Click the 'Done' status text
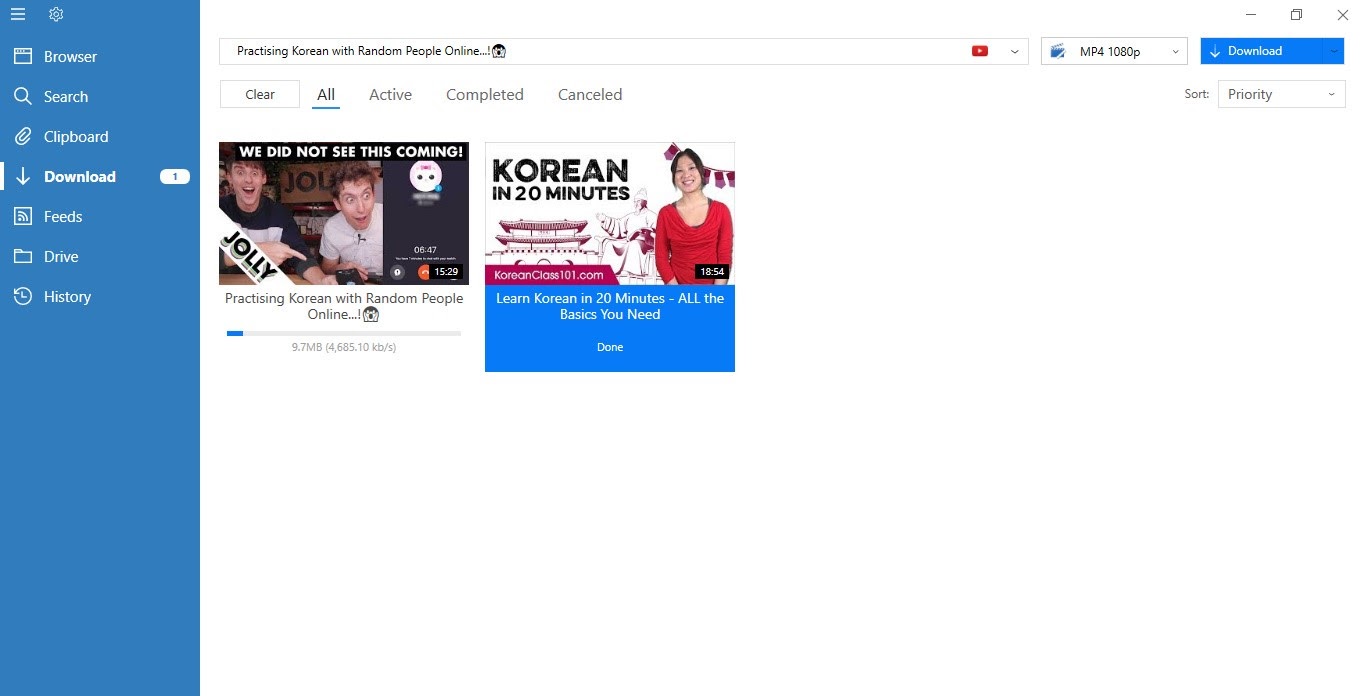Screen dimensions: 1360x696 (x=610, y=347)
